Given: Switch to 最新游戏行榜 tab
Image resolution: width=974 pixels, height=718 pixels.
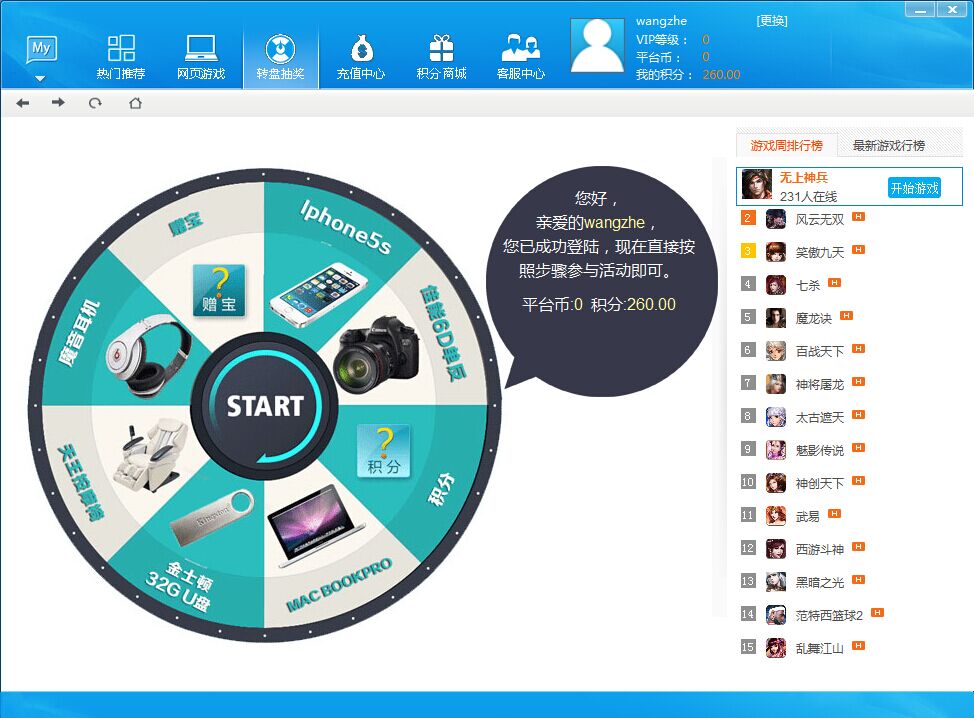Looking at the screenshot, I should [x=888, y=145].
